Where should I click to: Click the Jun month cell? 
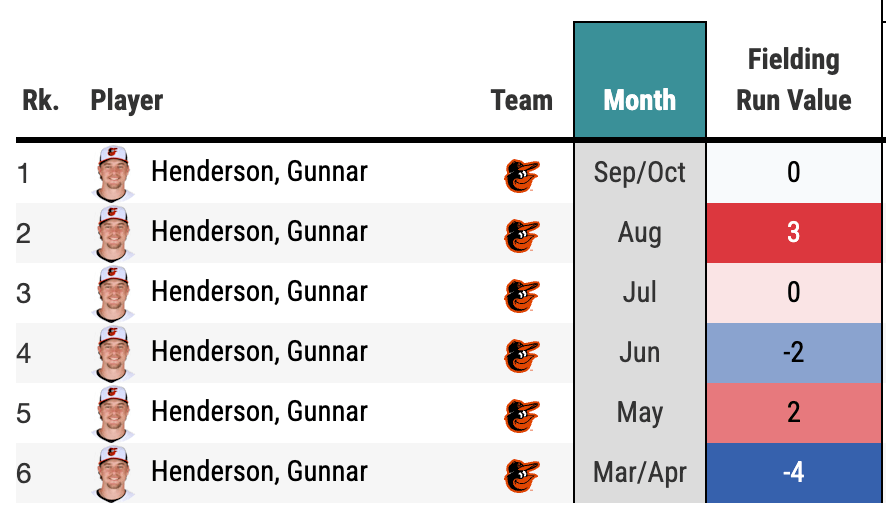(x=640, y=353)
